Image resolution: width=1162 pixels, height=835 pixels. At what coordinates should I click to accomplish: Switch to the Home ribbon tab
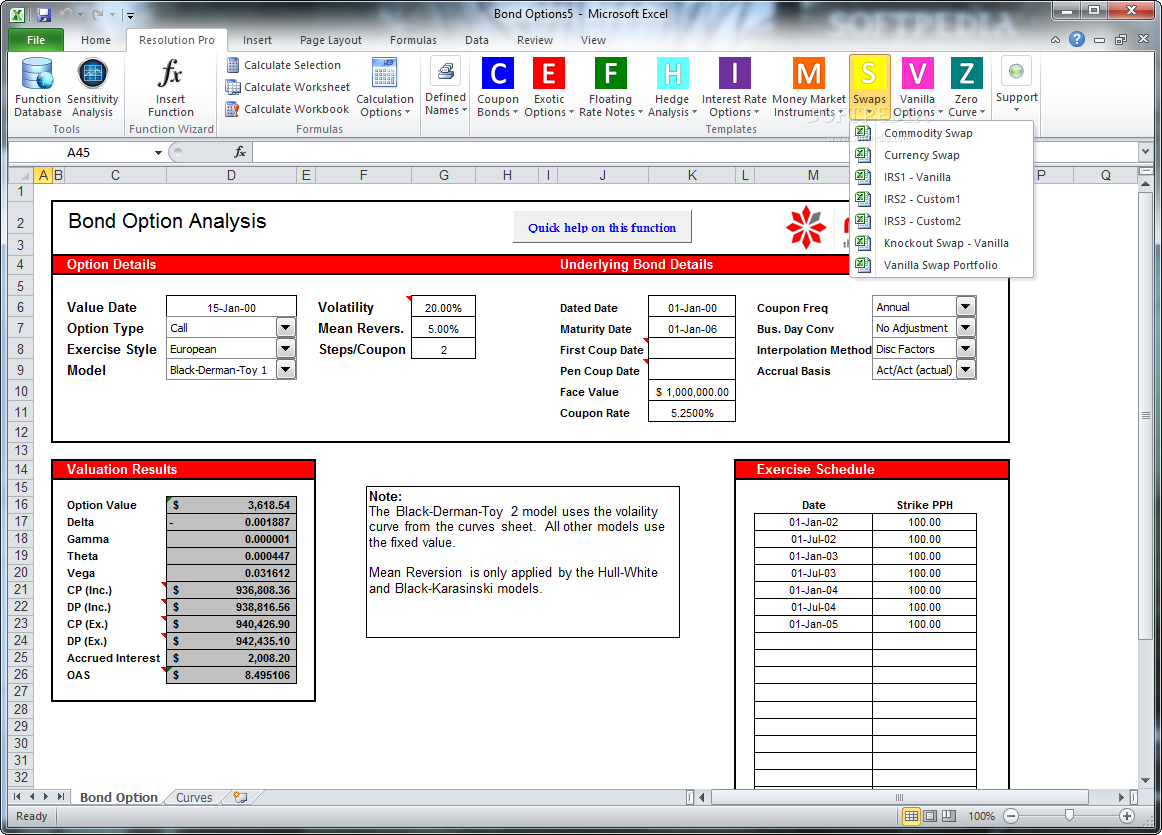pos(96,40)
